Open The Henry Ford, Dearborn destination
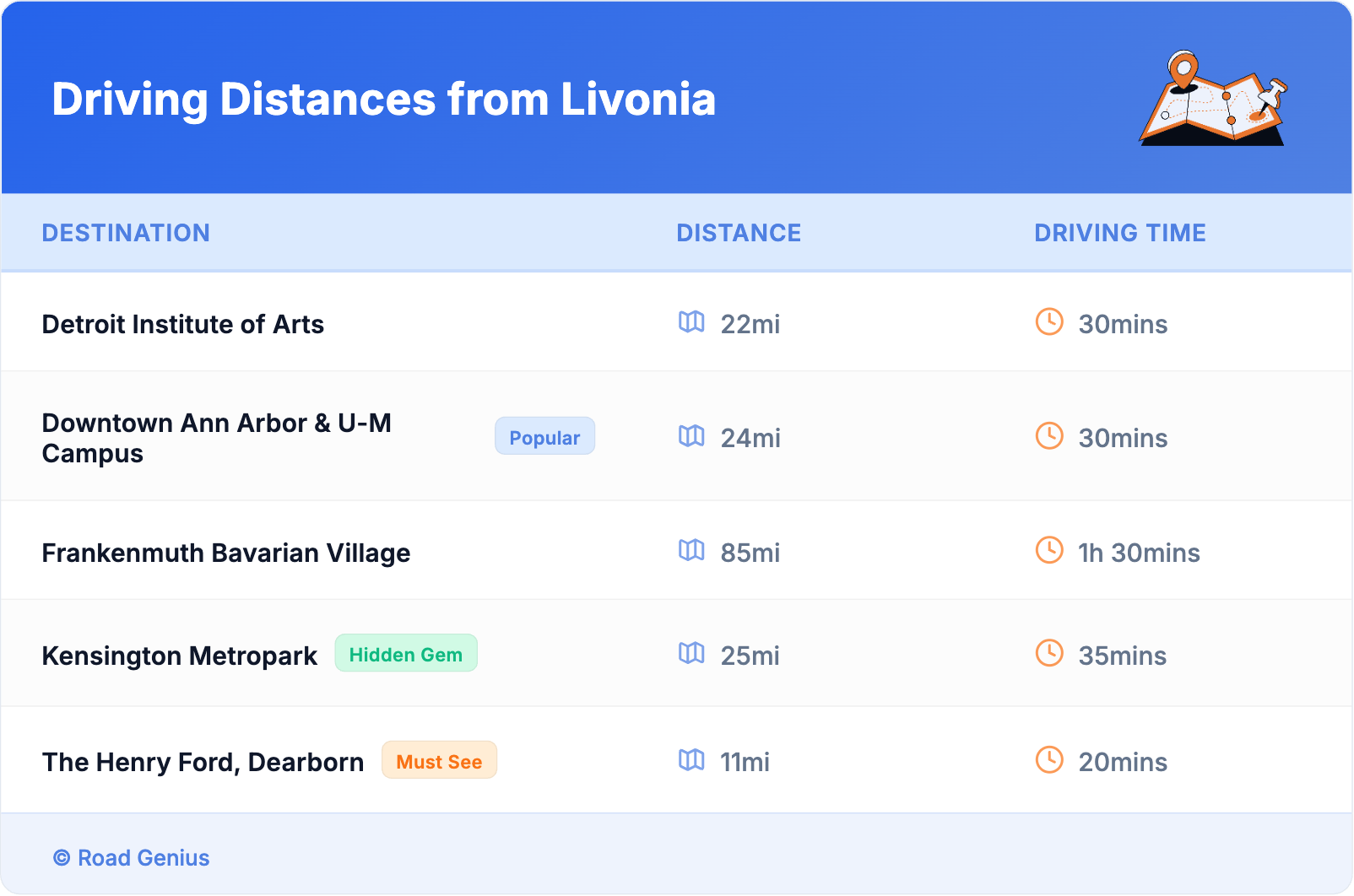 pos(203,762)
